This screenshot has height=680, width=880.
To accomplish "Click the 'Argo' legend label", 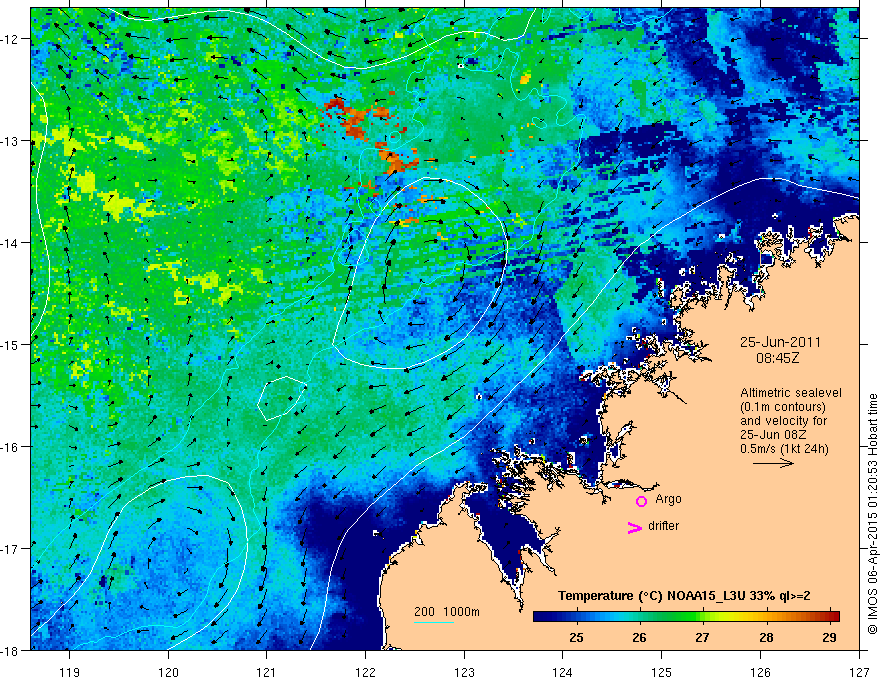I will coord(668,499).
